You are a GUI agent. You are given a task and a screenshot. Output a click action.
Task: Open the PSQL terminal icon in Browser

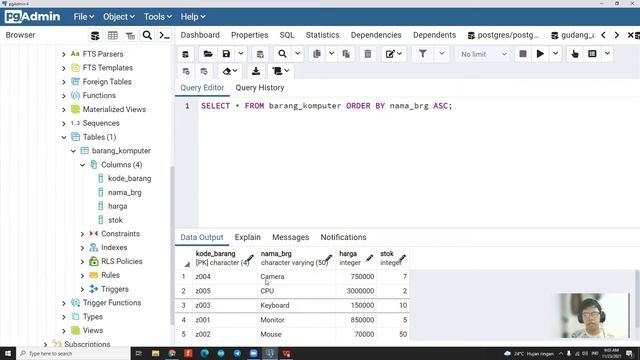pyautogui.click(x=164, y=36)
